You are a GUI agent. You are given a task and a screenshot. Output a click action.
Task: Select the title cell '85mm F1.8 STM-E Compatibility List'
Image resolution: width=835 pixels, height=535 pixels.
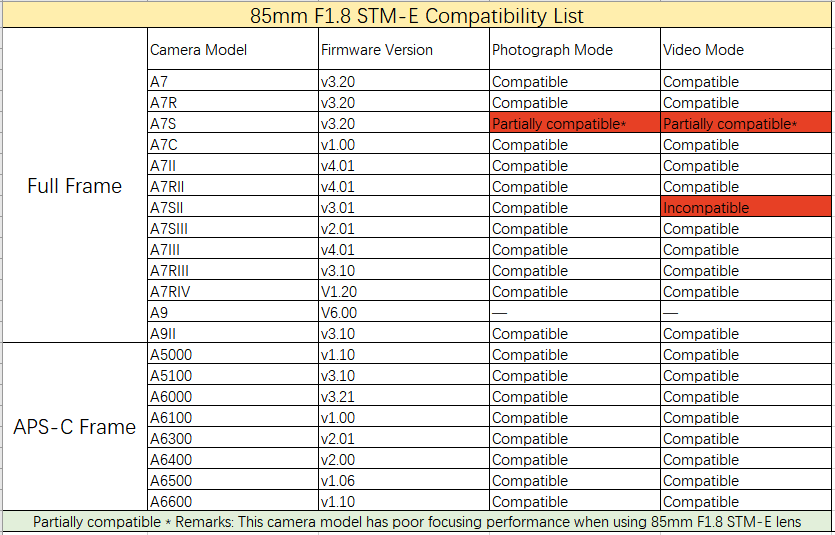[x=417, y=16]
